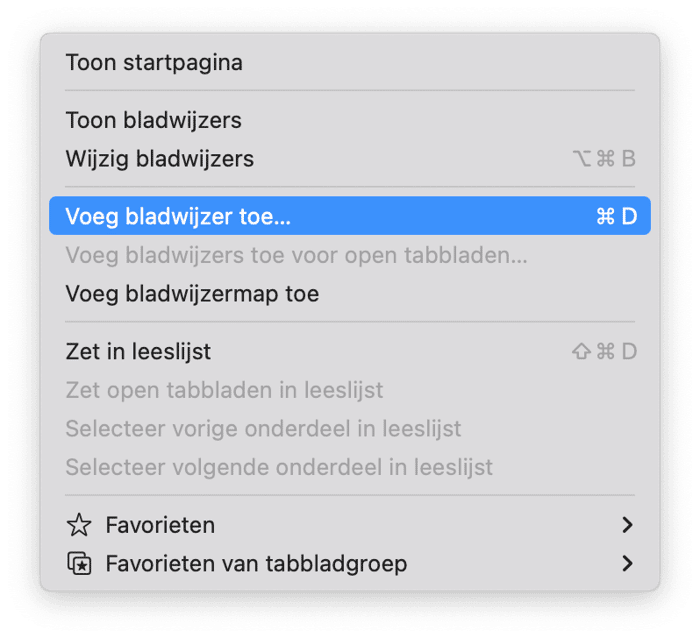Click the ⇧⌘D shortcut hint for leeslijst
The image size is (700, 638).
tap(604, 351)
